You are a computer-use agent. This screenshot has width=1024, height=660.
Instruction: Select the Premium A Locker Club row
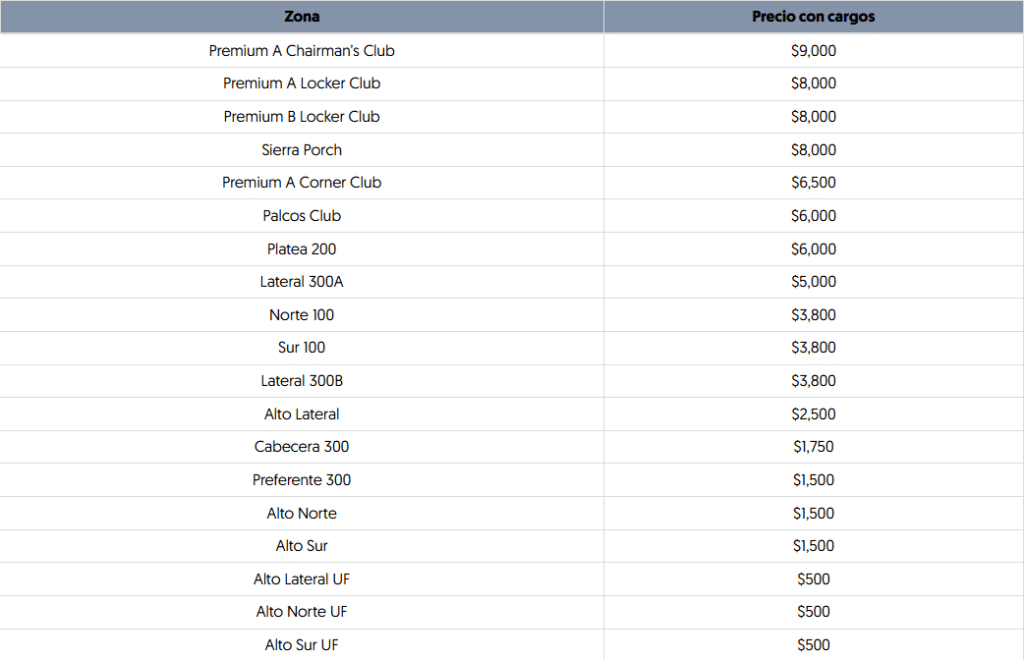(301, 83)
